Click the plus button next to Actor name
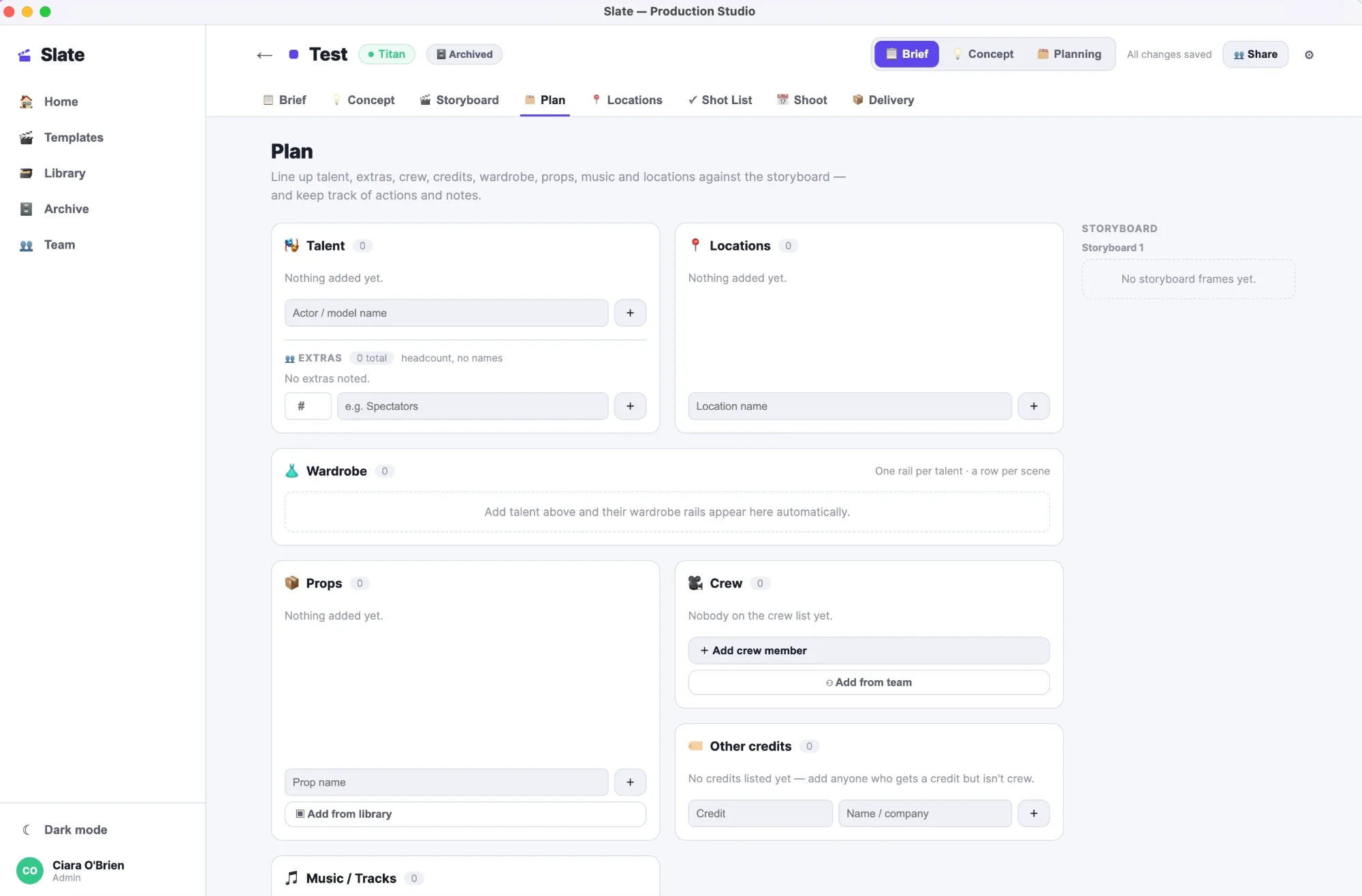 tap(630, 313)
